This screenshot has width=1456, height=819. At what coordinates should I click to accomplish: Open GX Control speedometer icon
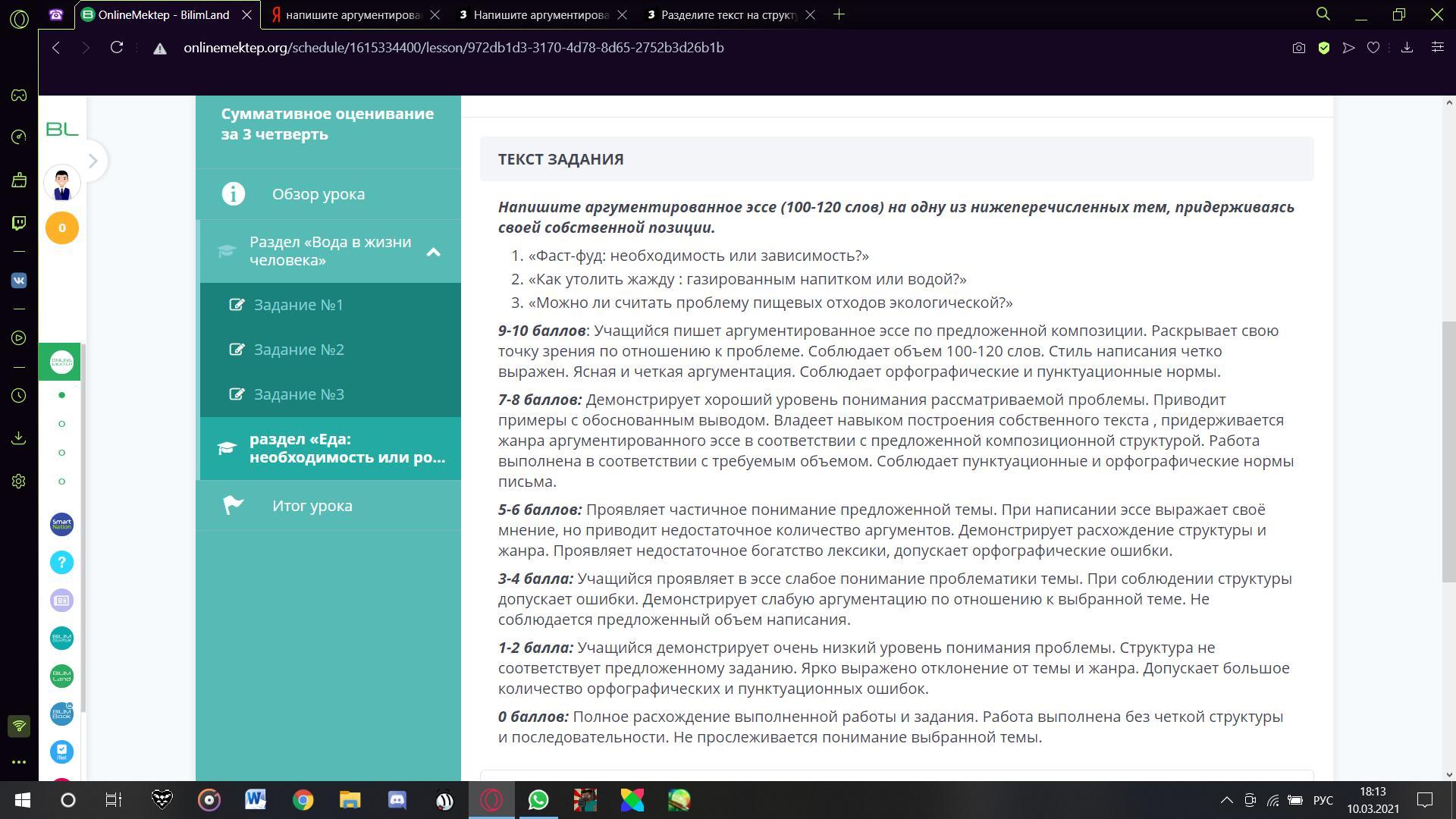pos(19,136)
